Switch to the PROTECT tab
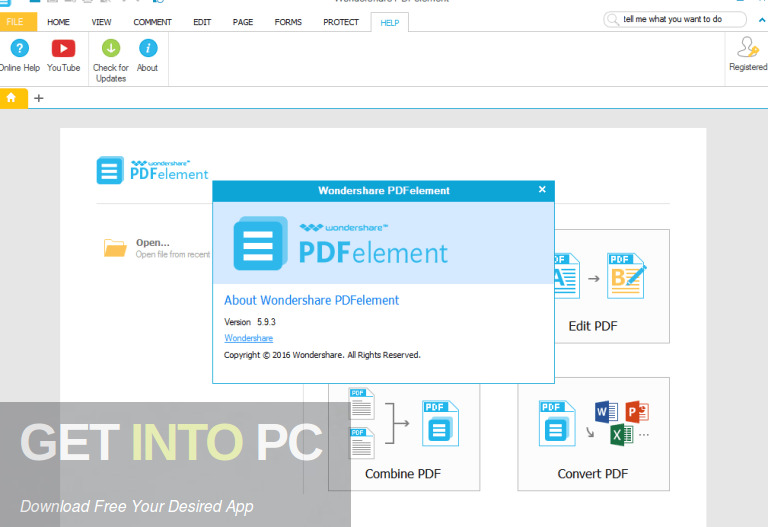The image size is (768, 527). (341, 22)
